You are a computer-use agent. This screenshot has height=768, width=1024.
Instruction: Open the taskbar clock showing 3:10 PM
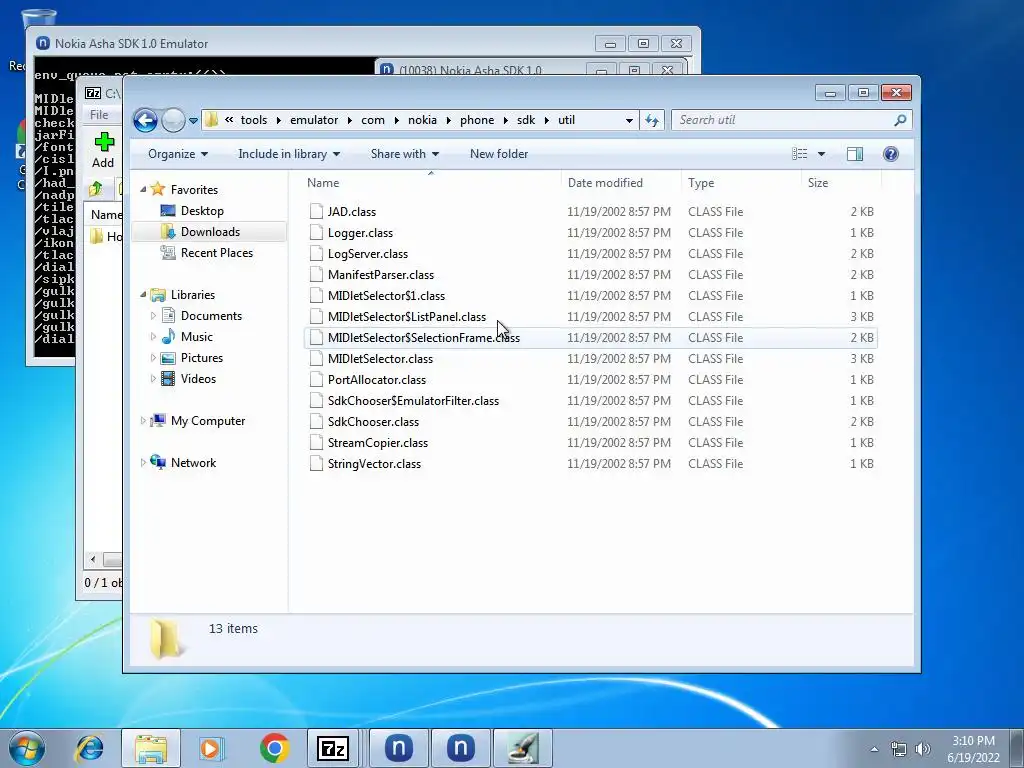(973, 749)
